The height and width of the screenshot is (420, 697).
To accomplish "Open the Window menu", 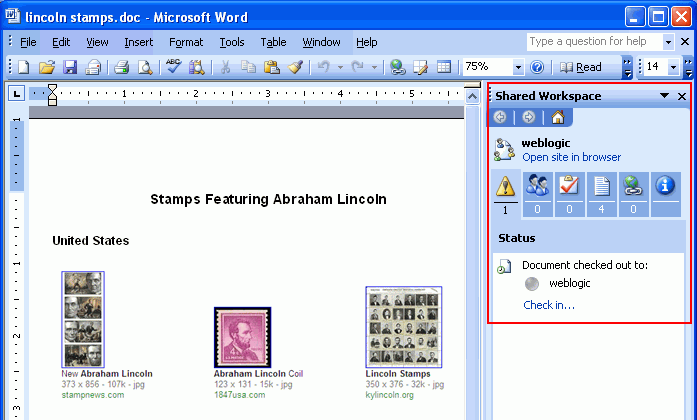I will click(x=321, y=42).
